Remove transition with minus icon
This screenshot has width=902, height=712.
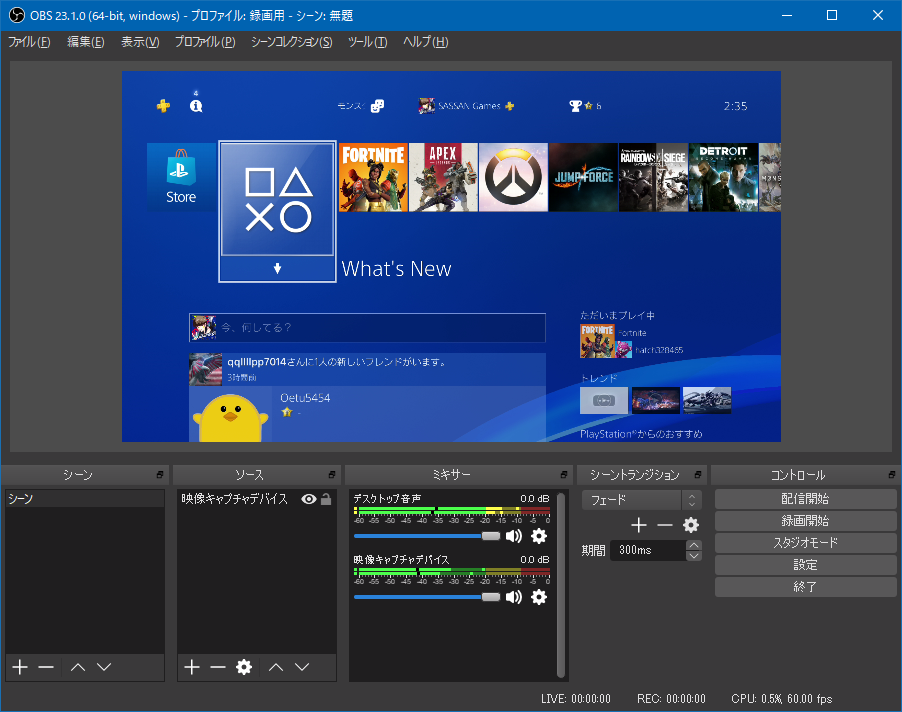(664, 525)
